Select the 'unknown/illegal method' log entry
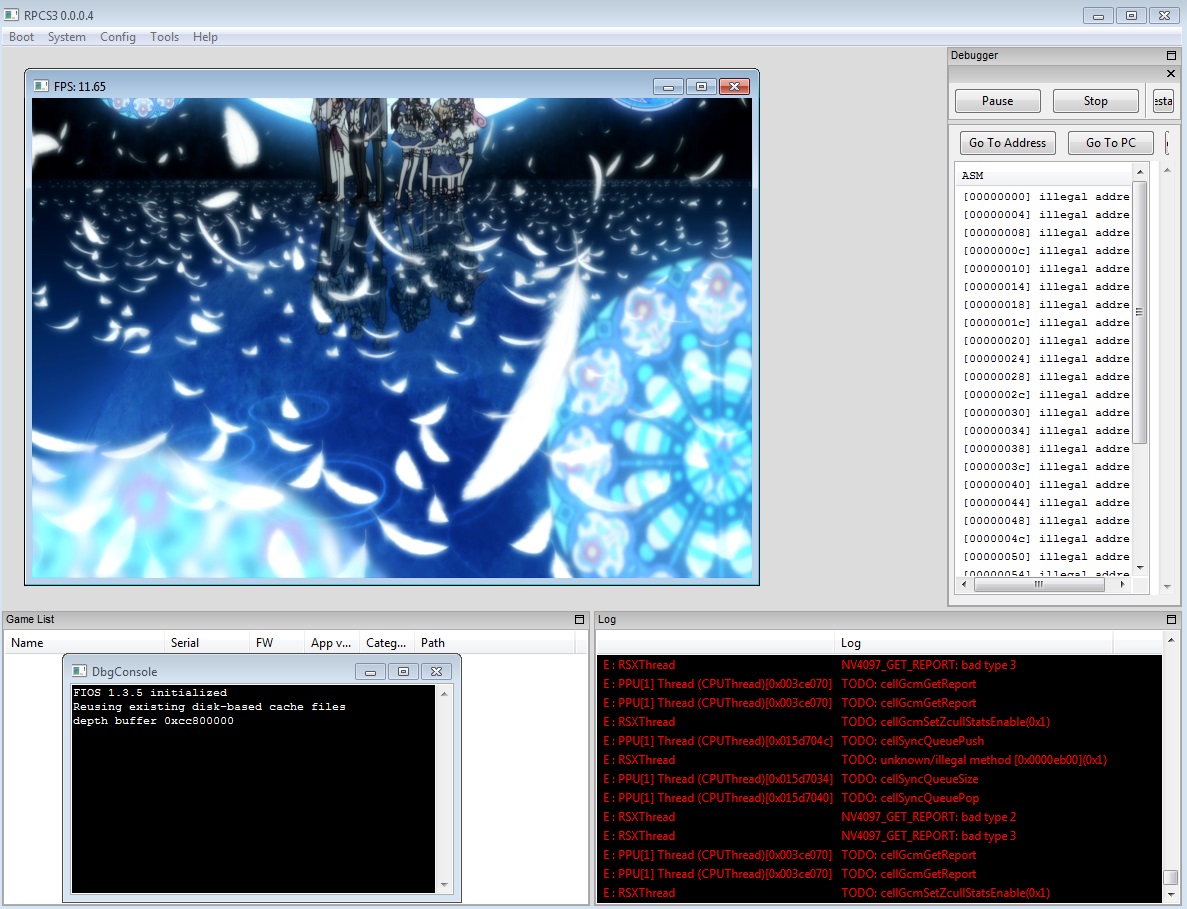 [x=879, y=760]
